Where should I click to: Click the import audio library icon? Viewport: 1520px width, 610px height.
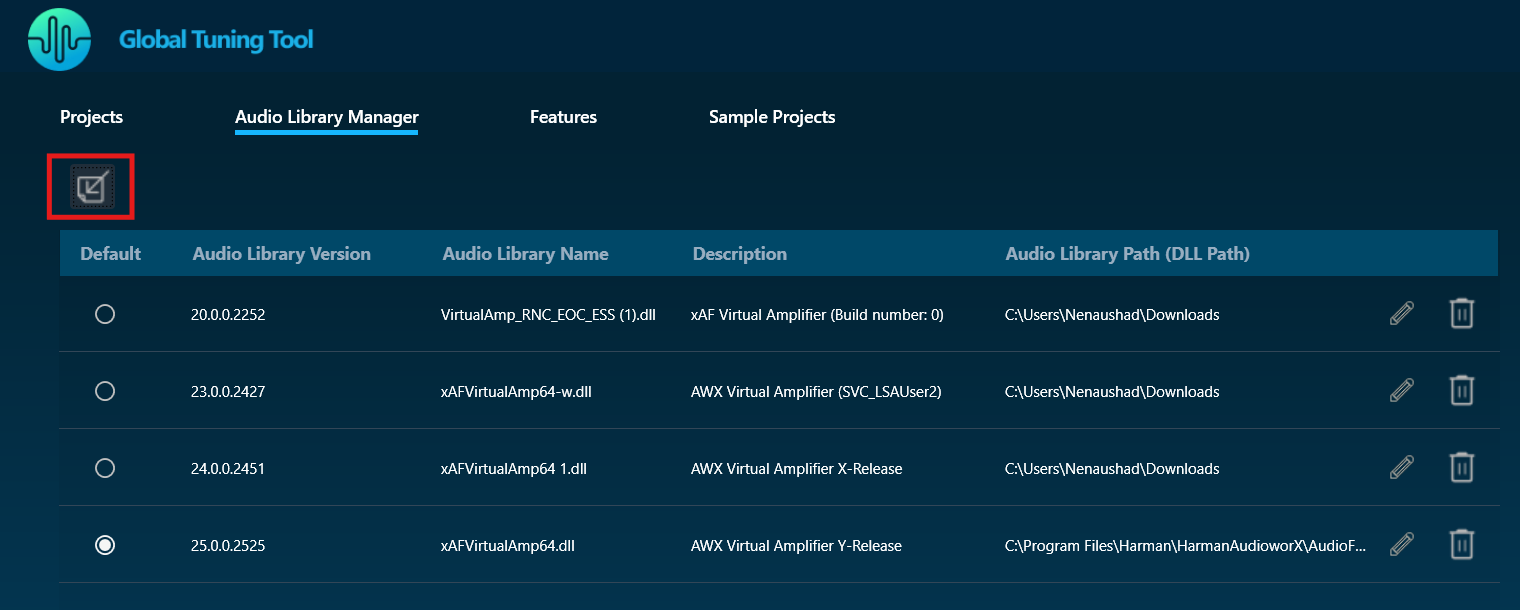[91, 187]
